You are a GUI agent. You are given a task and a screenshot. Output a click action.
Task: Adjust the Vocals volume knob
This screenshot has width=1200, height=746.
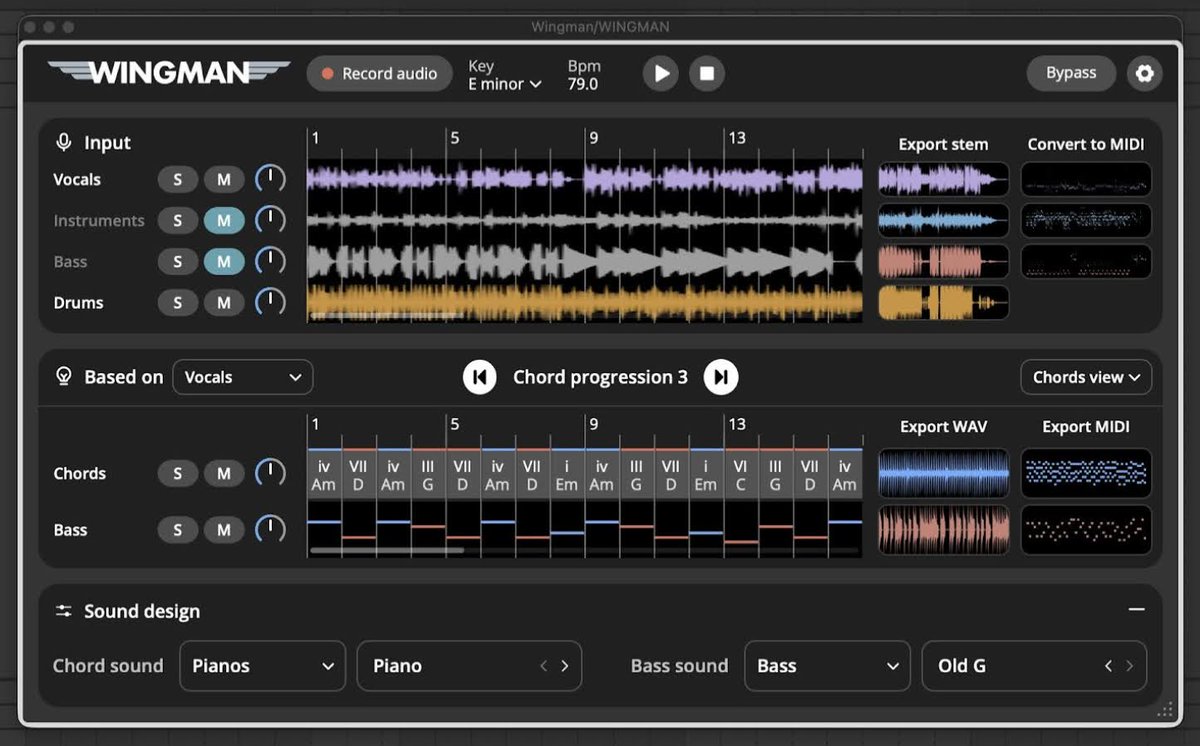click(x=270, y=180)
